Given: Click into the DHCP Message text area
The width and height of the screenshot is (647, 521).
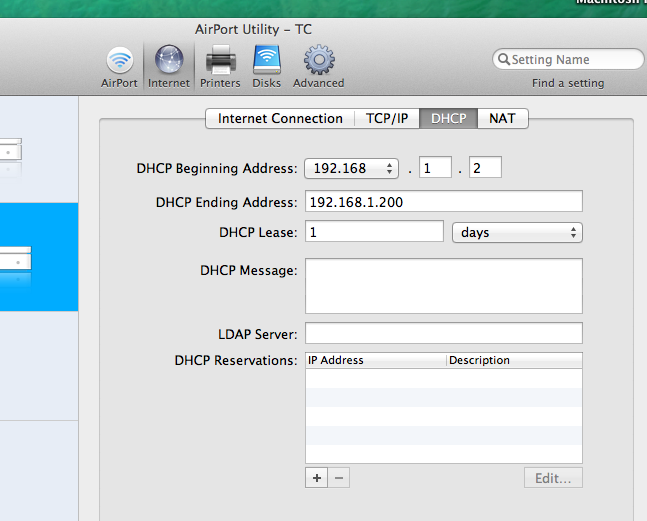Looking at the screenshot, I should point(444,286).
